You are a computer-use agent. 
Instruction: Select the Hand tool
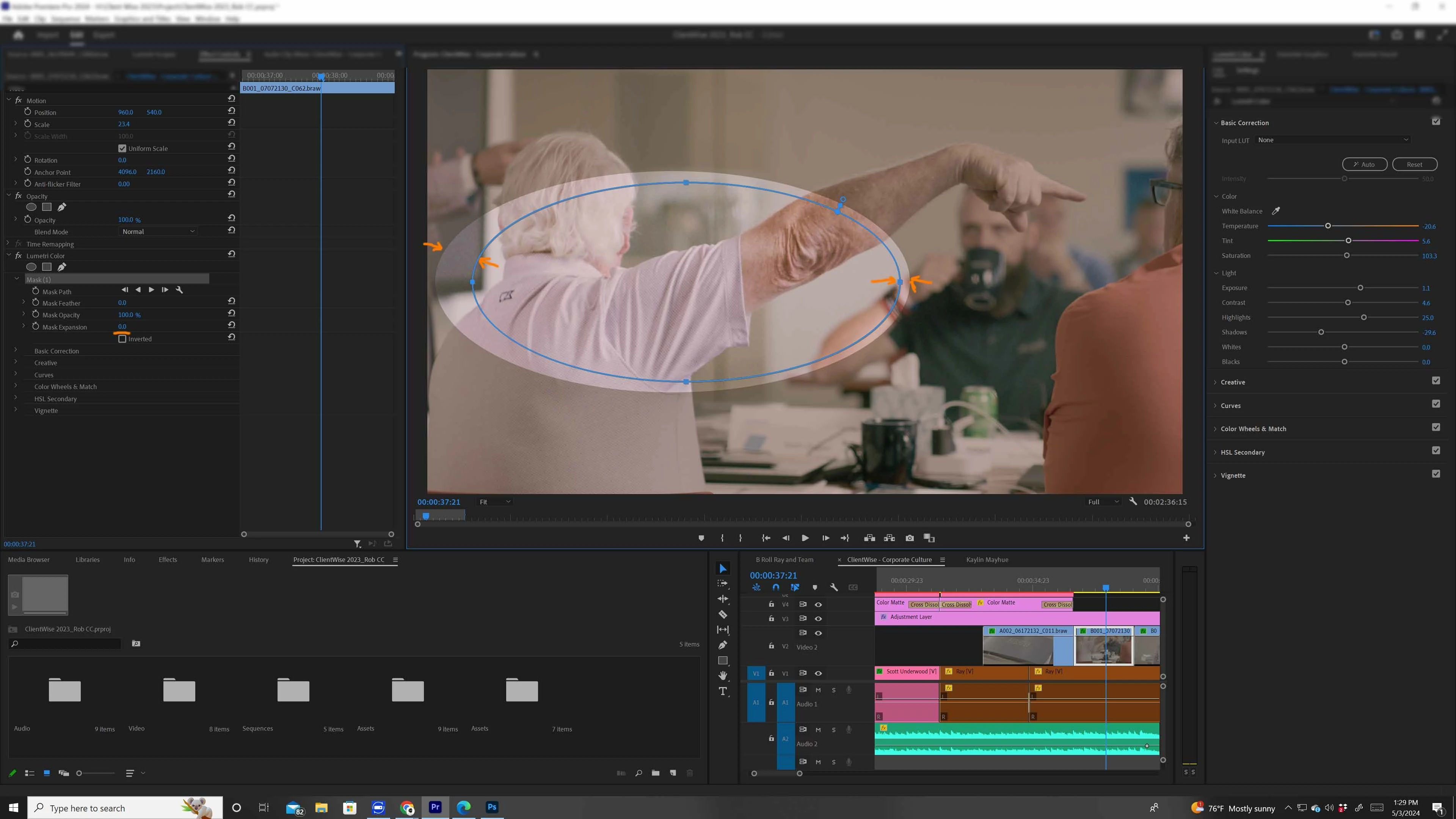[722, 675]
